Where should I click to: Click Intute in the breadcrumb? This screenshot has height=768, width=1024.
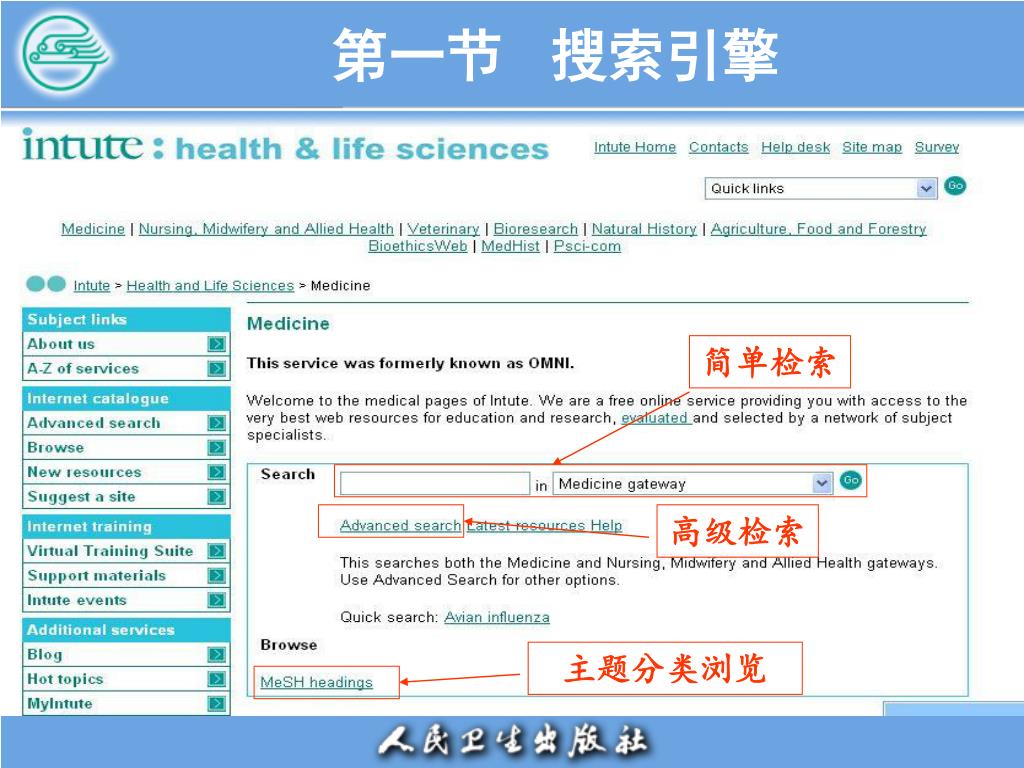91,286
